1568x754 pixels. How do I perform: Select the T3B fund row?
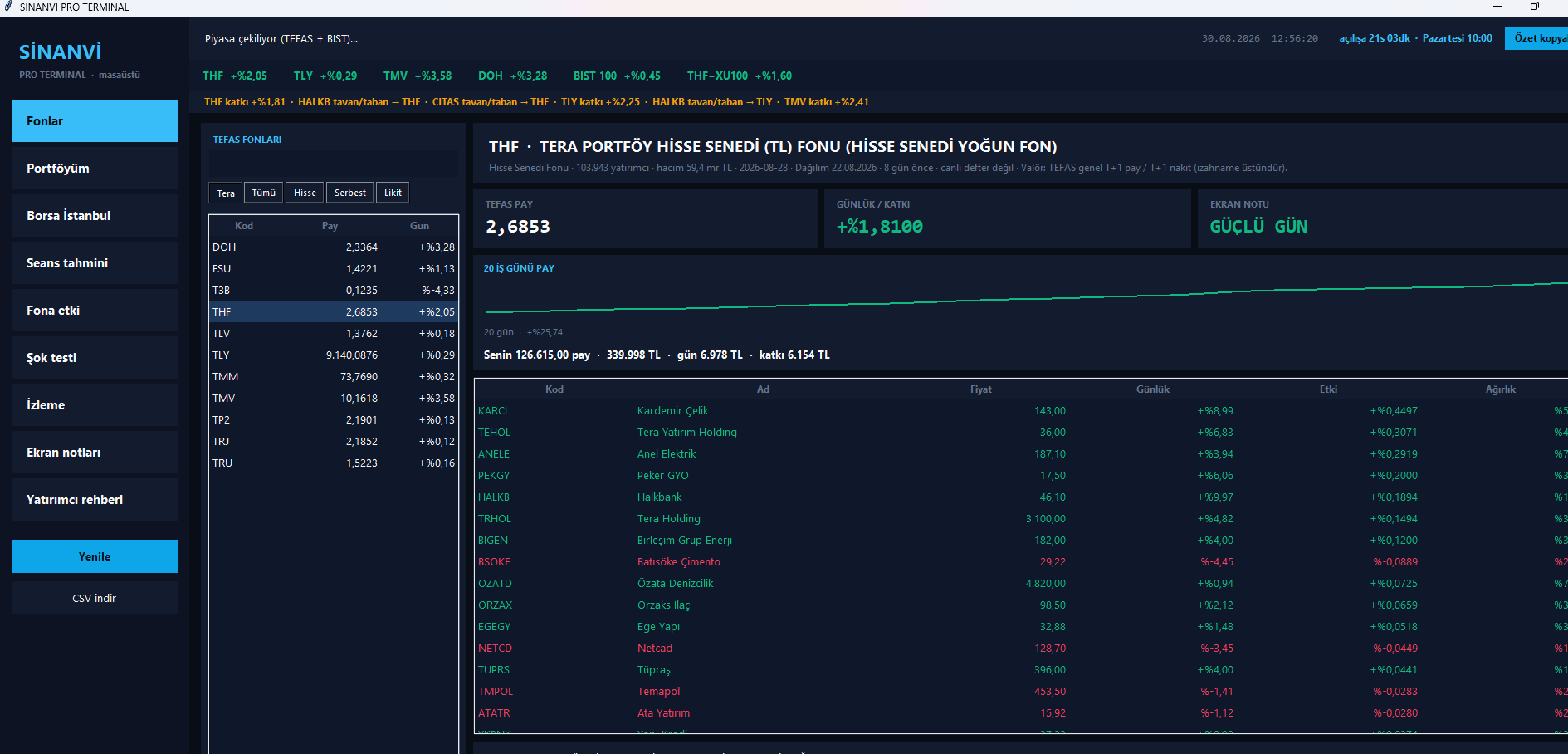pyautogui.click(x=333, y=291)
